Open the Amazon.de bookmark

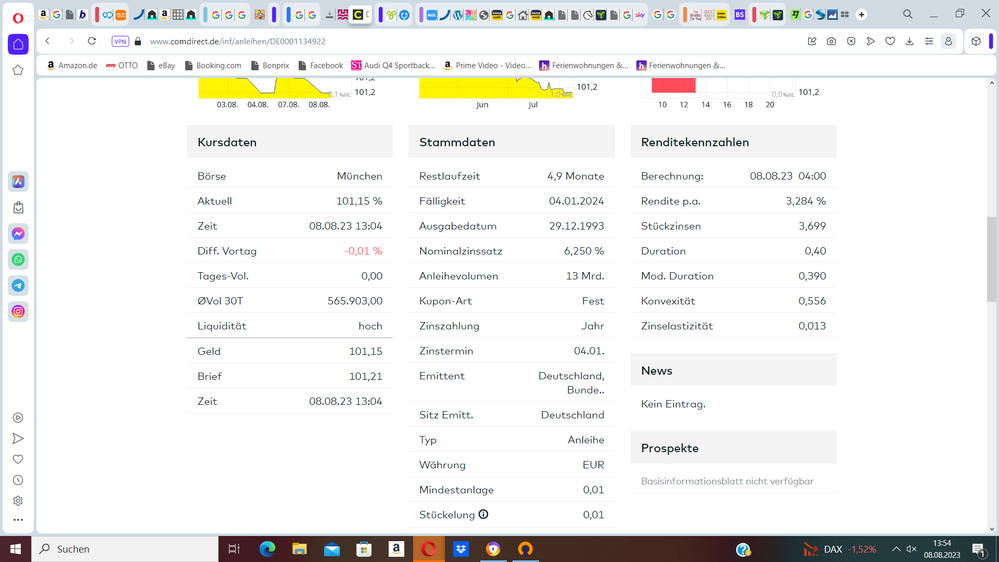(71, 65)
